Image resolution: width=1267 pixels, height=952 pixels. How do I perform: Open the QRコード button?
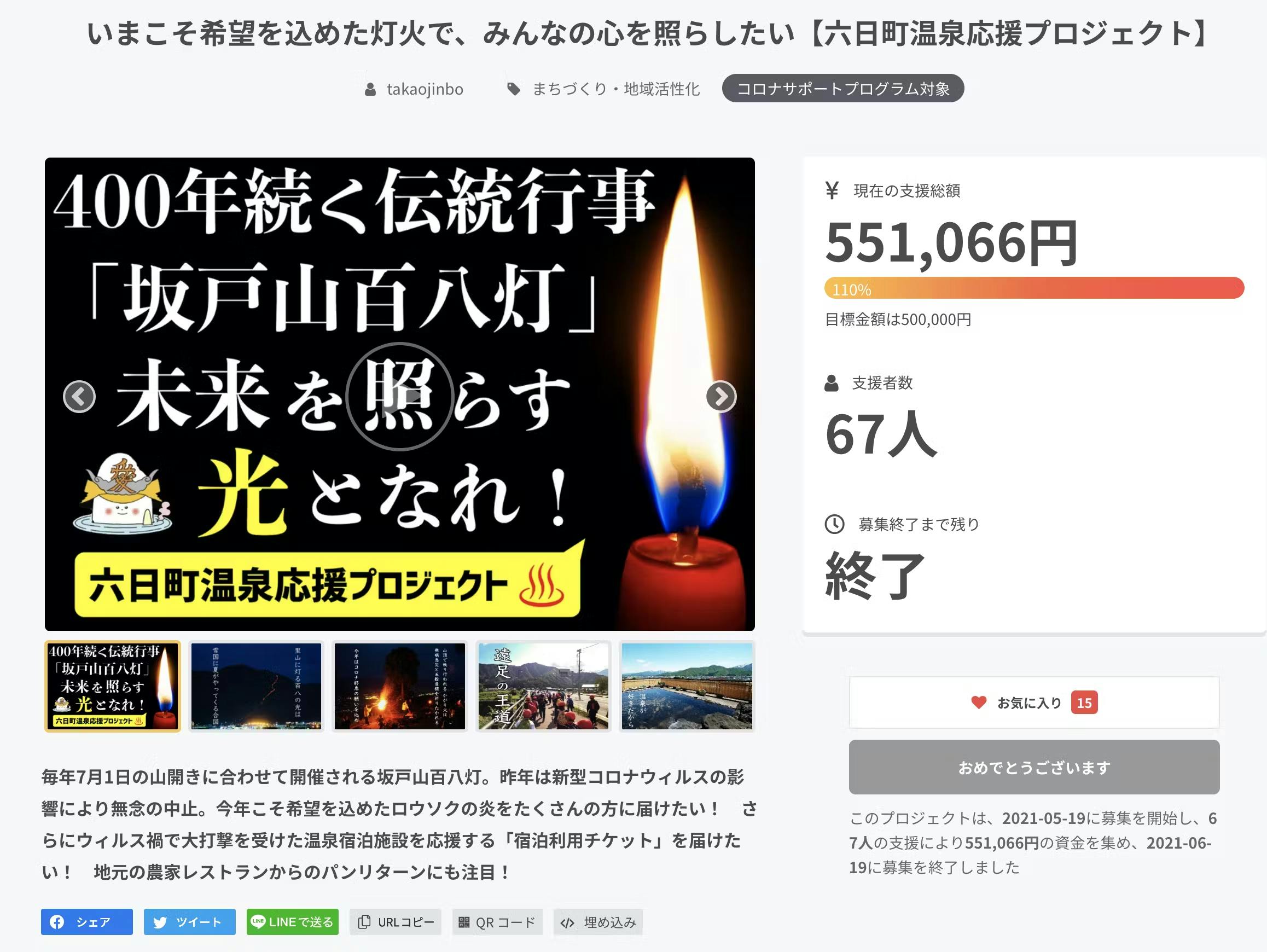pos(497,922)
